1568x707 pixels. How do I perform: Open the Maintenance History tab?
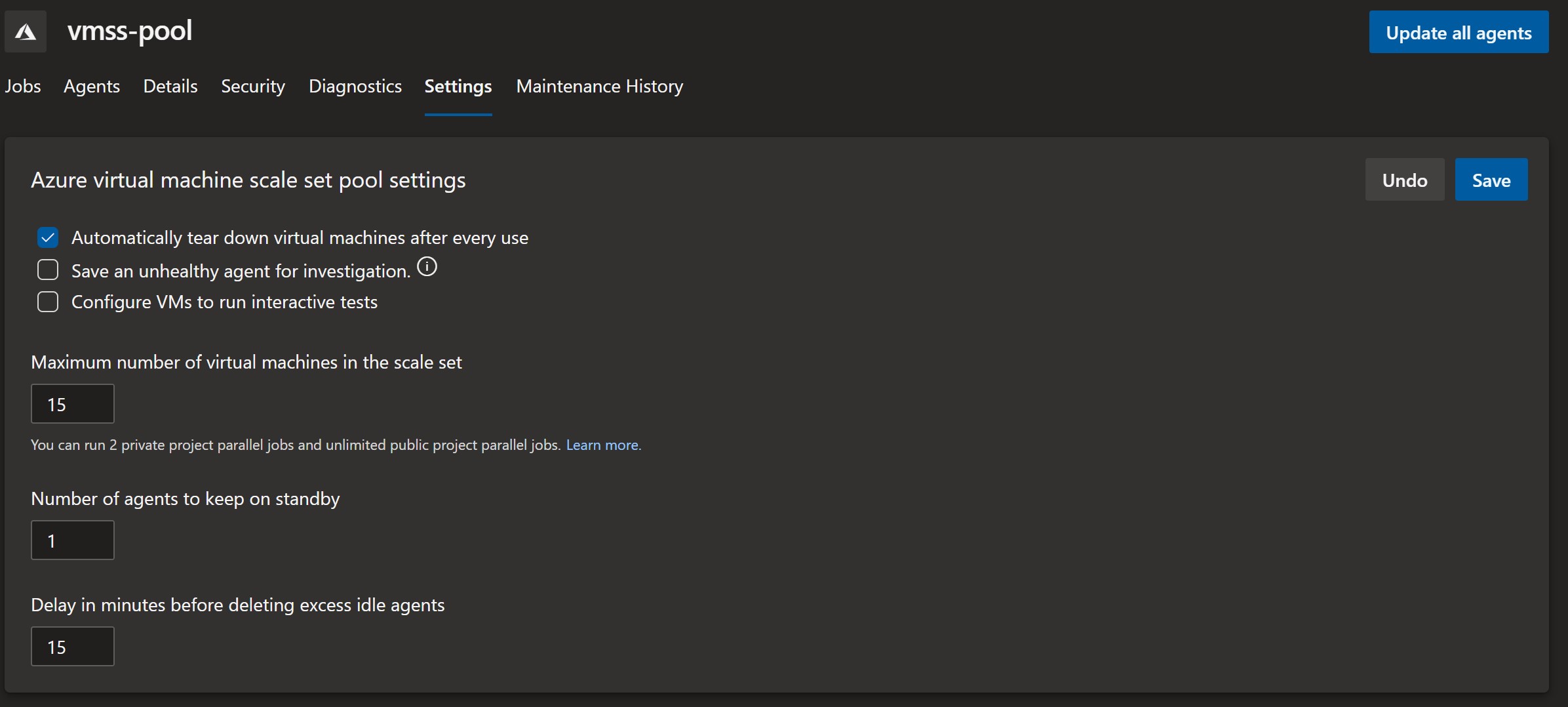click(x=600, y=87)
